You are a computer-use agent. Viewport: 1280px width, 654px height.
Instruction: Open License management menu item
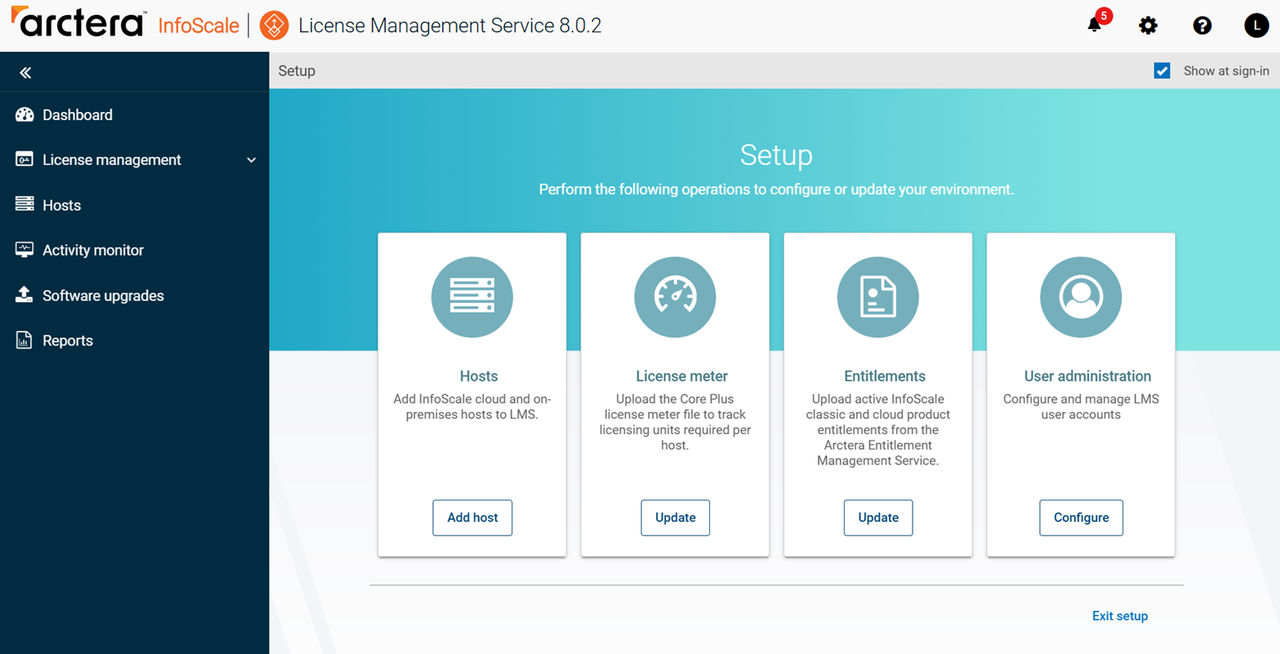click(112, 160)
